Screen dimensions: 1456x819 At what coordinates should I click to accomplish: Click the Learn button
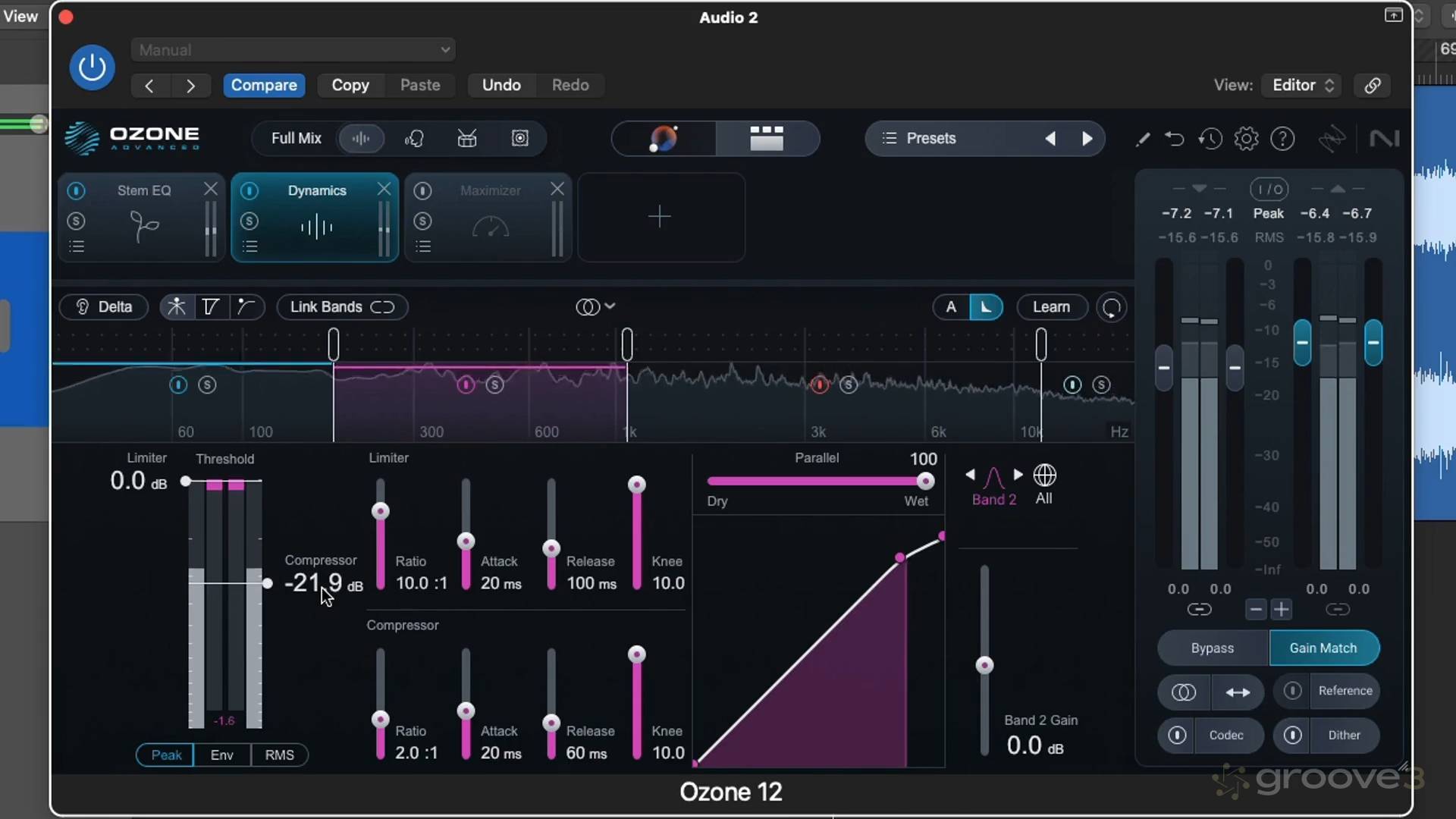pyautogui.click(x=1051, y=307)
